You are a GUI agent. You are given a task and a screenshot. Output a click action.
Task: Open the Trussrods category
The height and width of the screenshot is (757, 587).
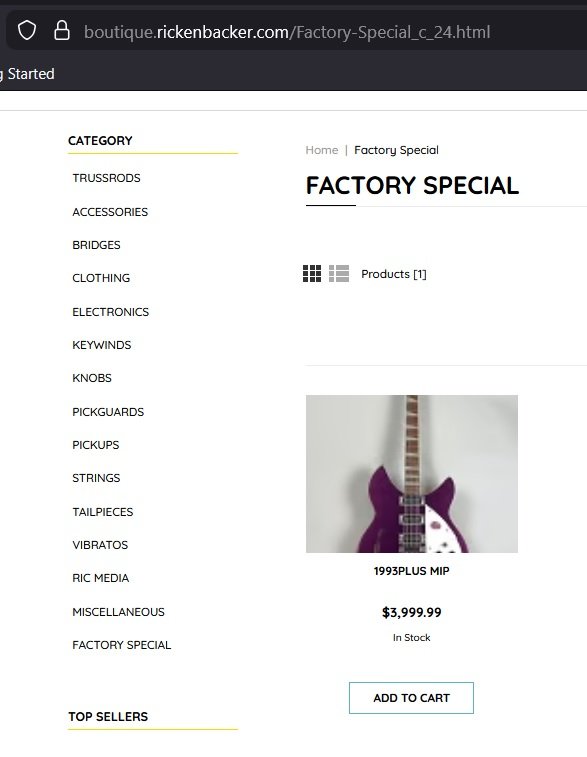tap(106, 178)
